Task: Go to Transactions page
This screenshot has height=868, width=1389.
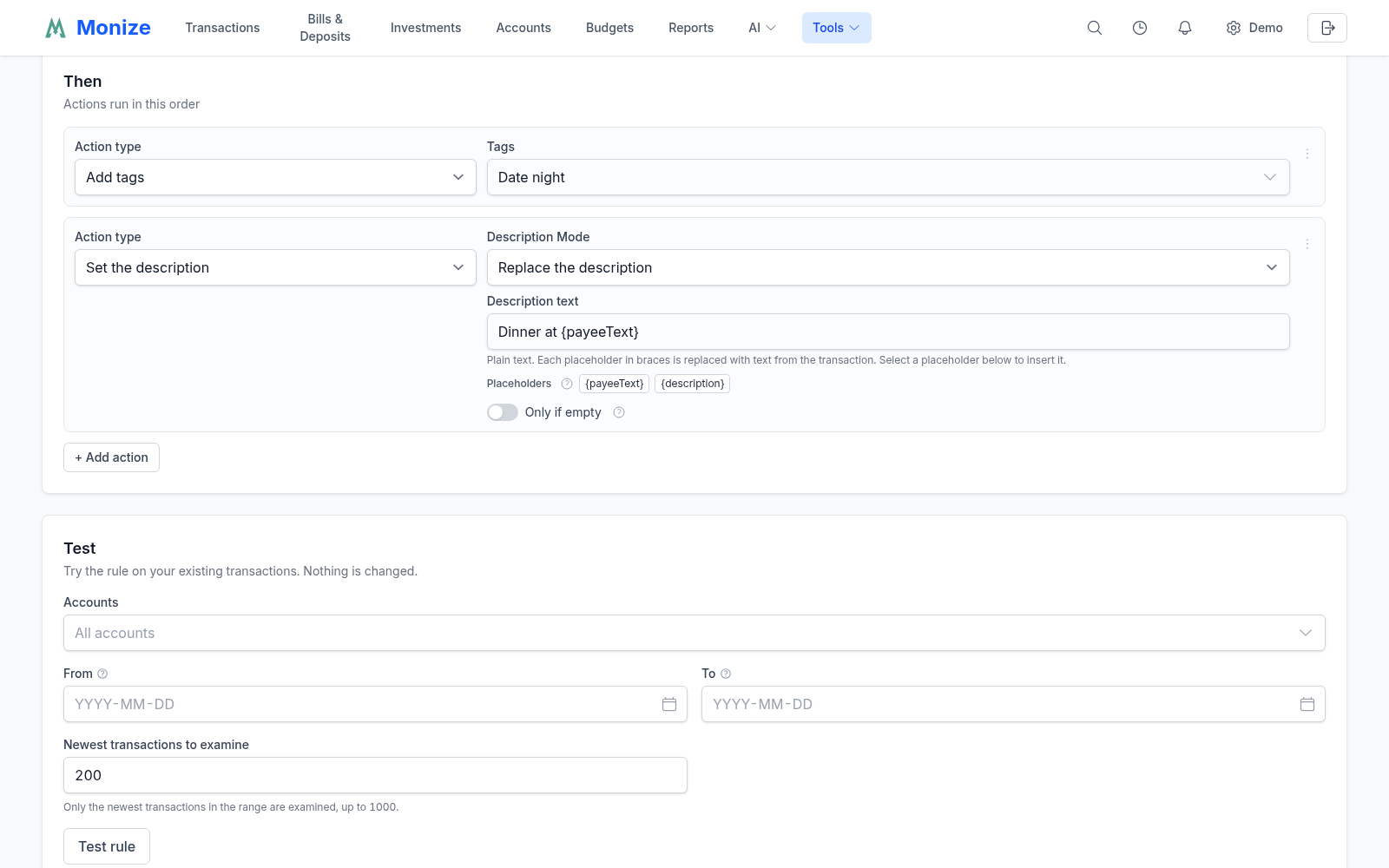Action: click(222, 28)
